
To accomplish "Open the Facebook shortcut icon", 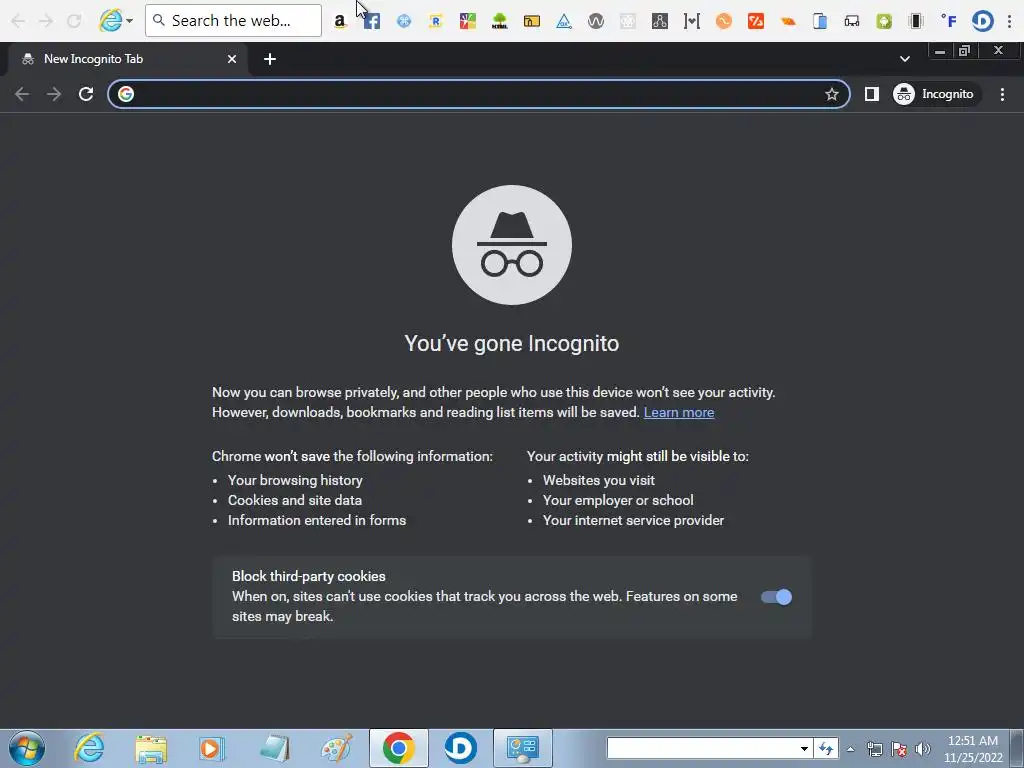I will click(372, 21).
